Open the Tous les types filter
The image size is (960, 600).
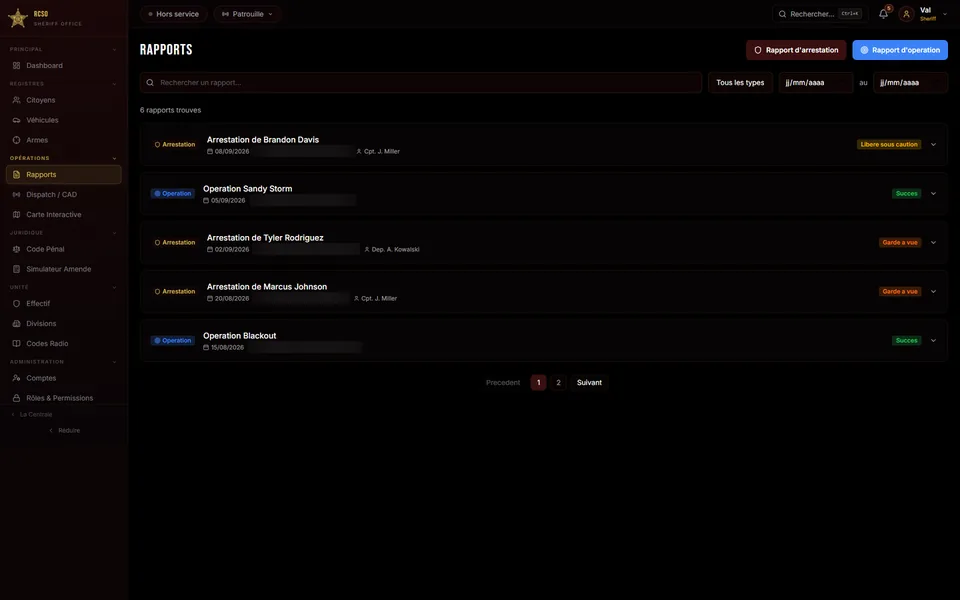[x=740, y=83]
